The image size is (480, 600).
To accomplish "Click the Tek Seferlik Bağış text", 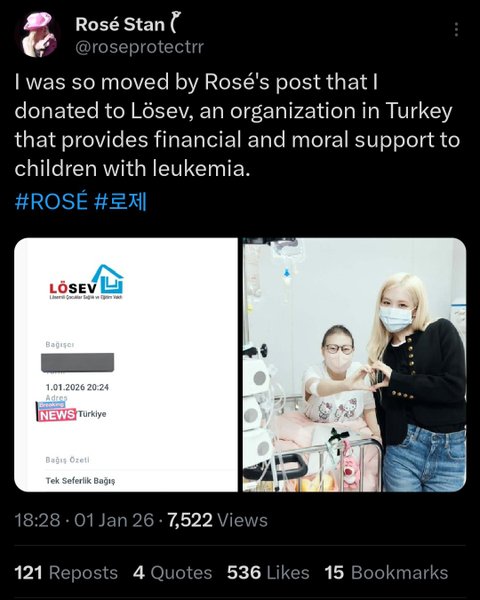I will 80,481.
